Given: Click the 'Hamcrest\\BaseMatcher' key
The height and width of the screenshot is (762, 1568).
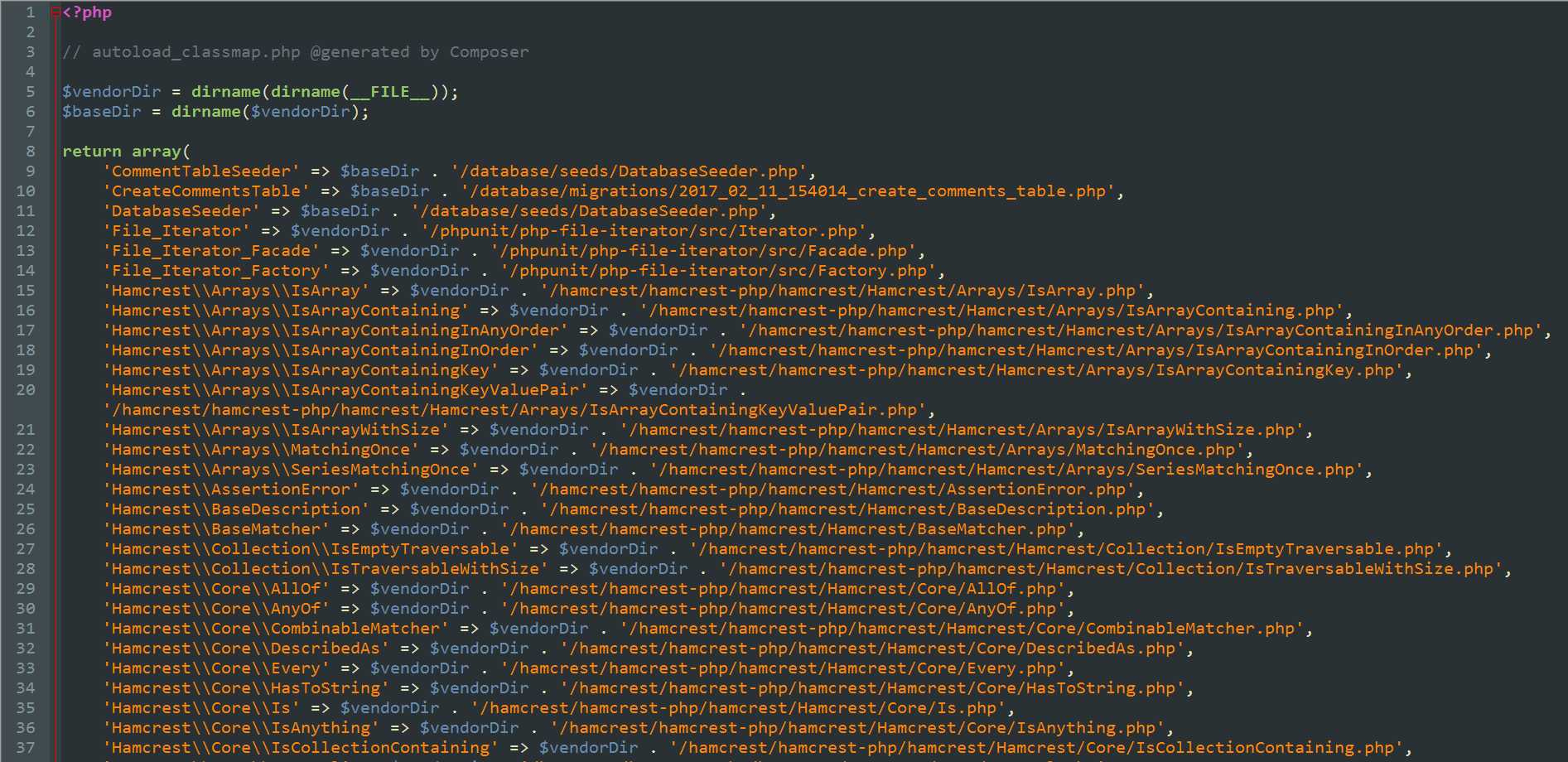Looking at the screenshot, I should 216,529.
